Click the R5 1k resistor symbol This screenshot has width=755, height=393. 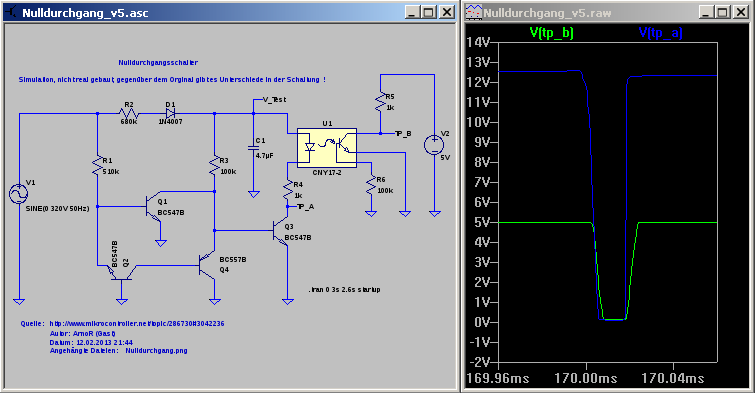click(380, 103)
